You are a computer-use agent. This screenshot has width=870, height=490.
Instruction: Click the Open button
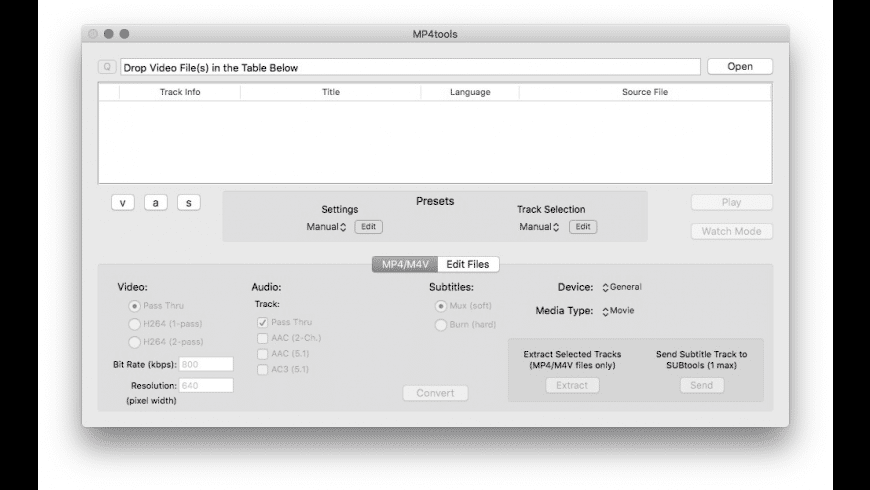pos(740,67)
